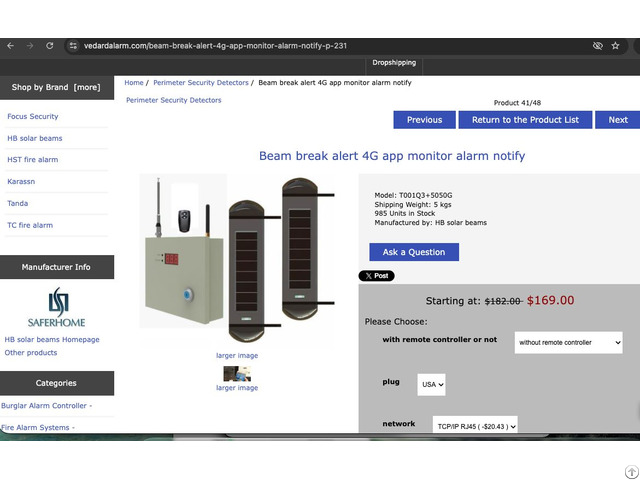Click Perimeter Security Detectors category link below breadcrumb
Viewport: 640px width, 480px height.
coord(173,100)
